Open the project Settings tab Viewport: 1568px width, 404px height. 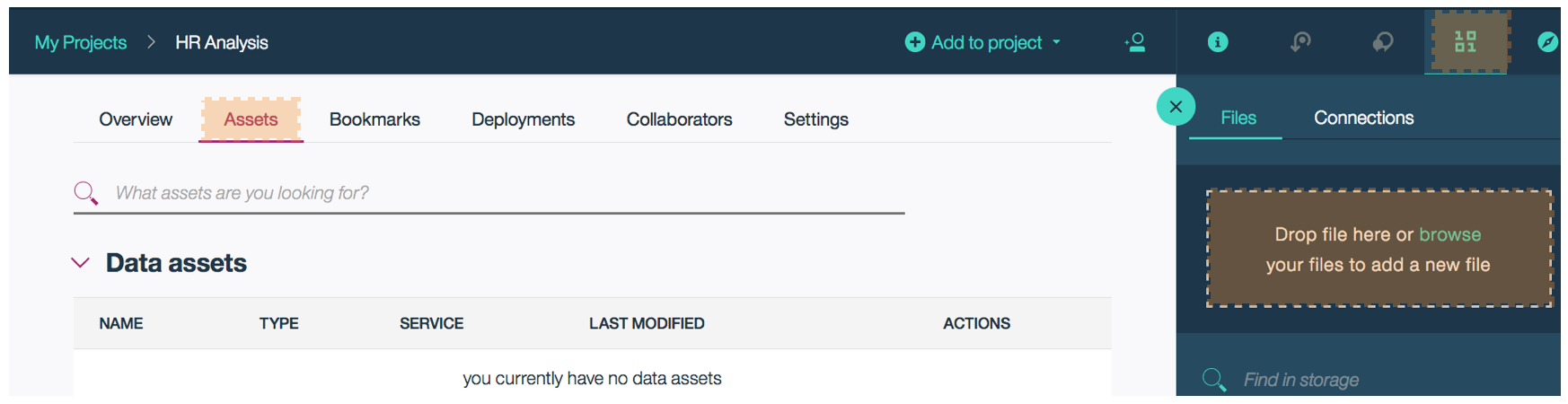[815, 119]
